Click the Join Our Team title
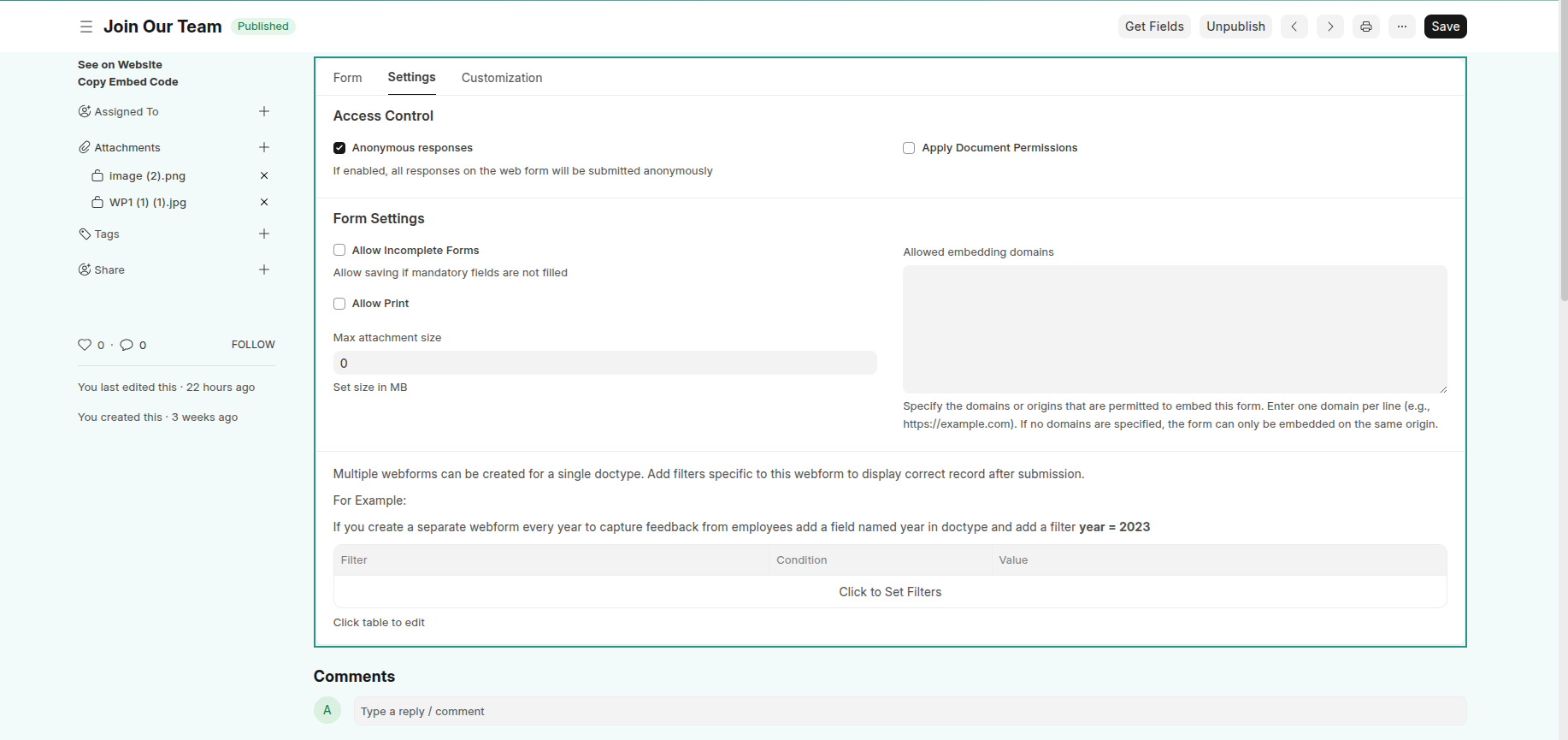Image resolution: width=1568 pixels, height=740 pixels. click(162, 27)
